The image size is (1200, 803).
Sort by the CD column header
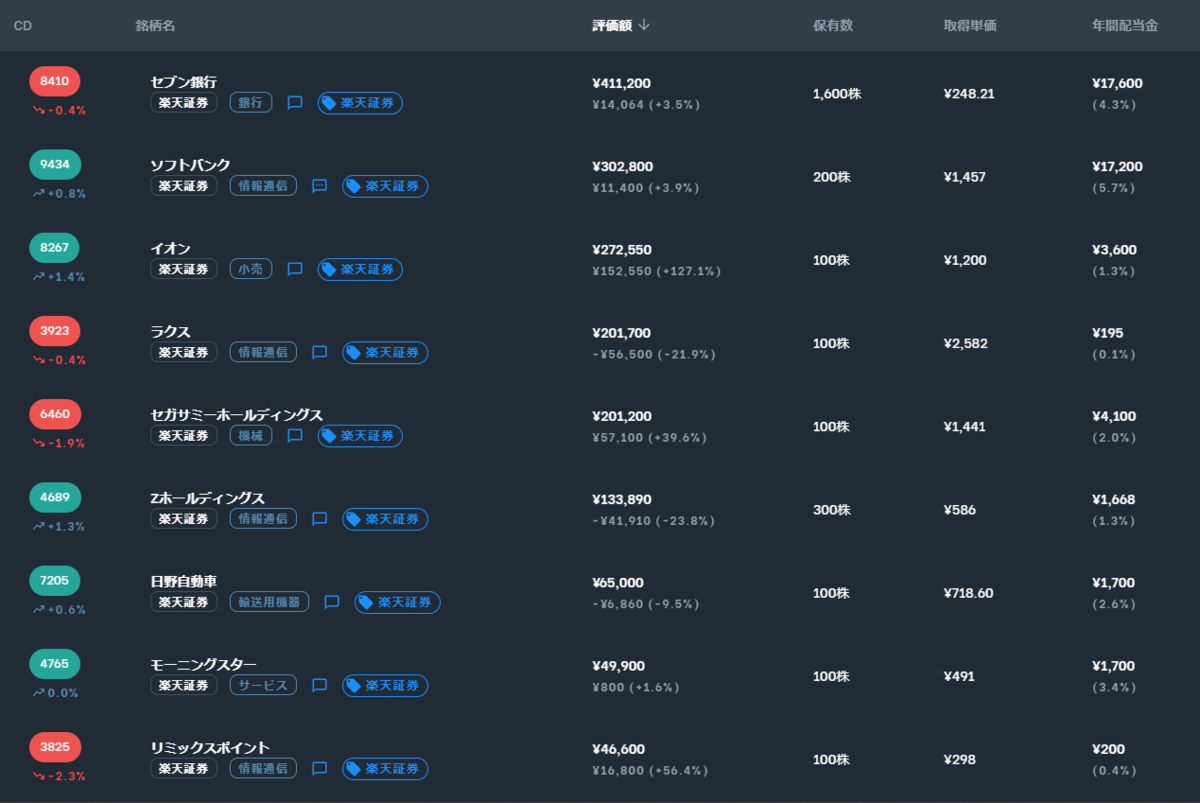click(x=23, y=25)
